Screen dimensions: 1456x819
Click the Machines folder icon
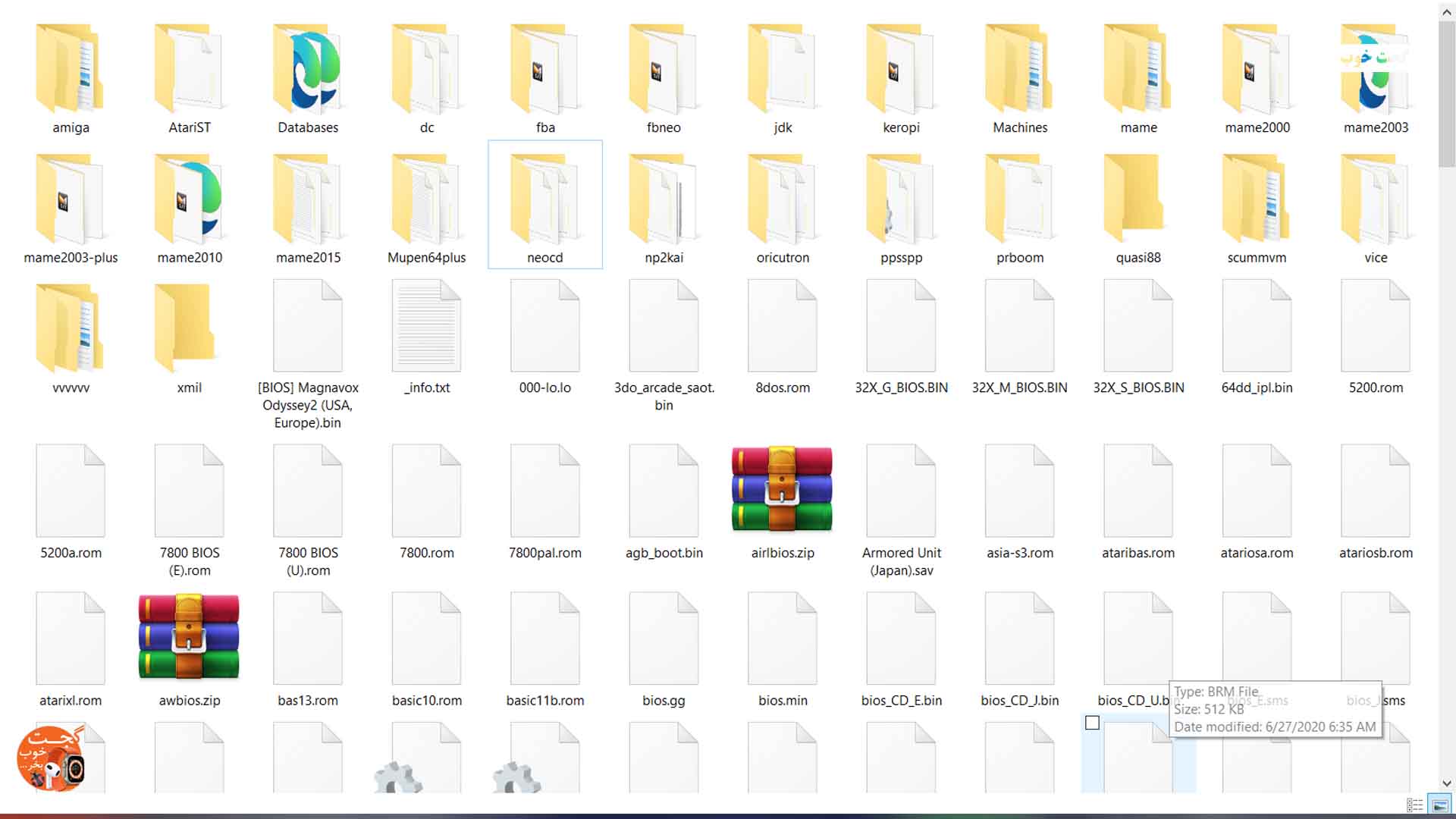(x=1020, y=68)
